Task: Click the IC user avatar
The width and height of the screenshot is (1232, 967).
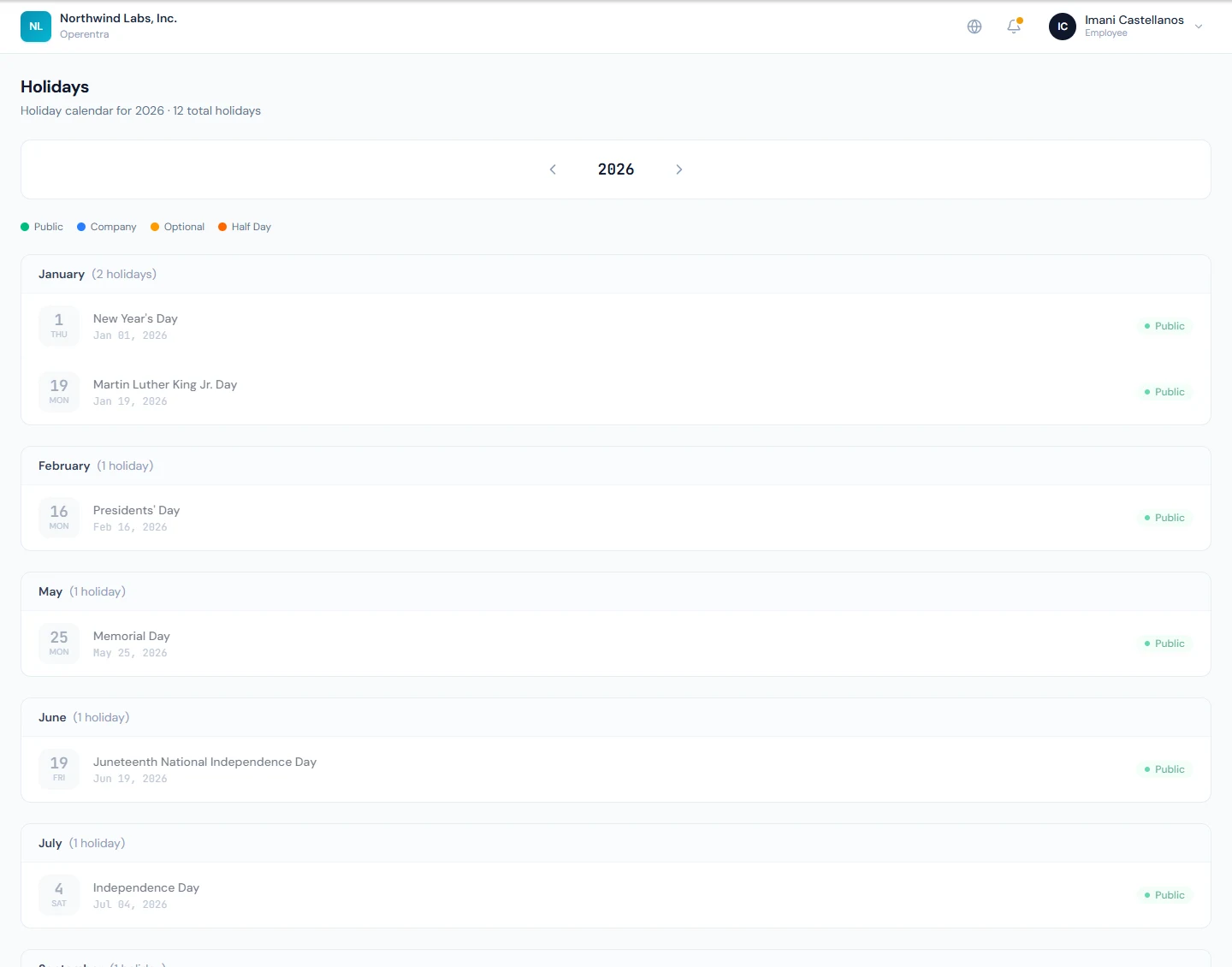Action: (1063, 27)
